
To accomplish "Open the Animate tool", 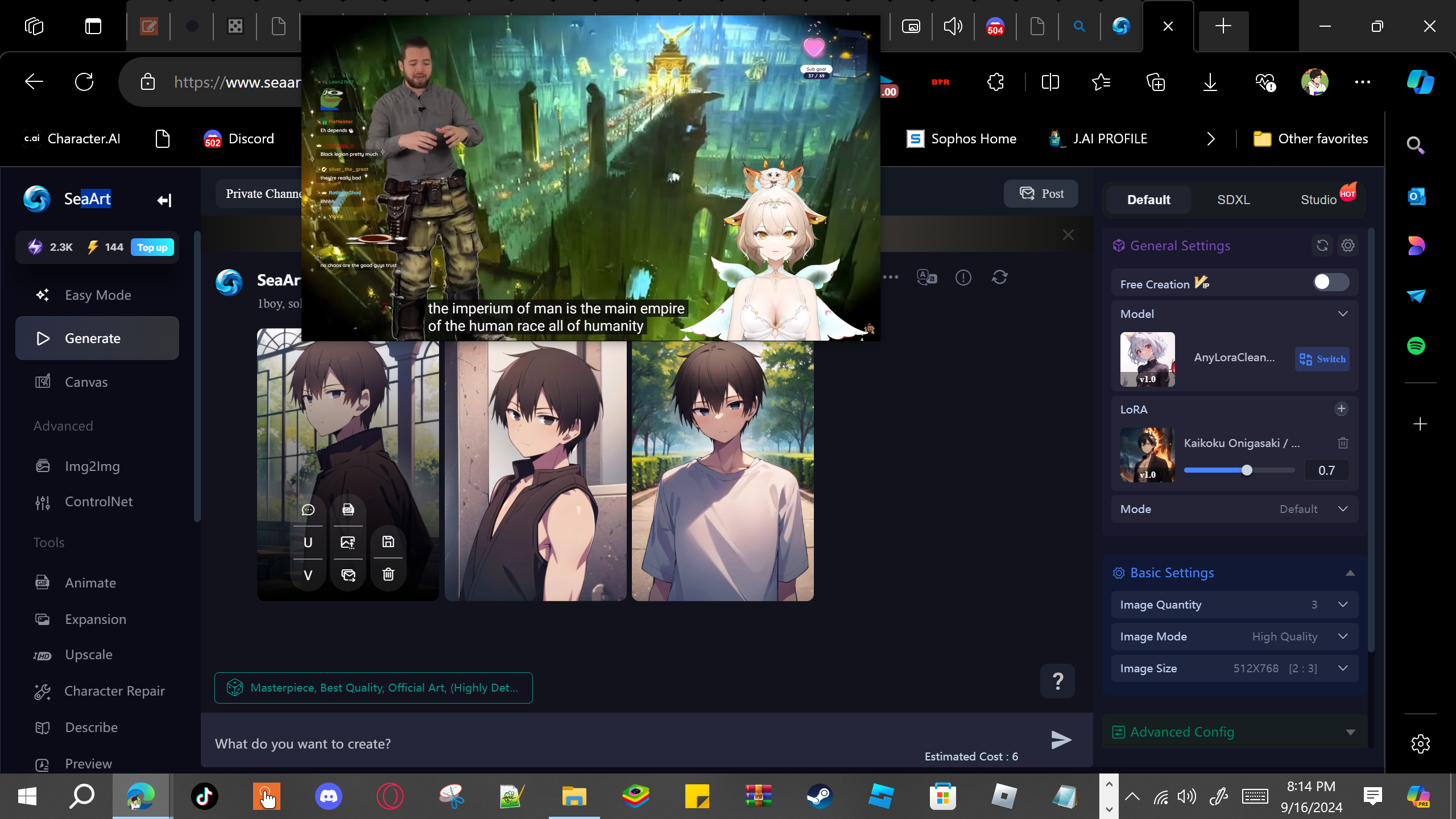I will pyautogui.click(x=97, y=583).
